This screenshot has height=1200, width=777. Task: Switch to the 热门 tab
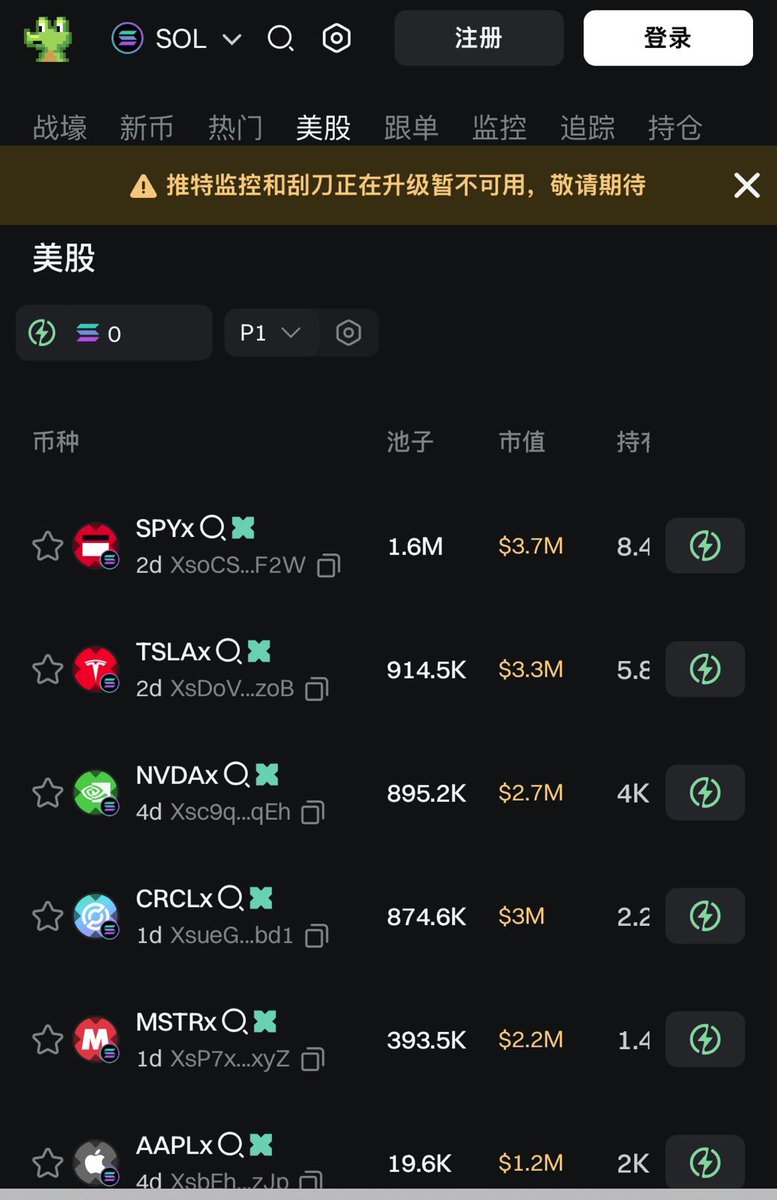[236, 127]
